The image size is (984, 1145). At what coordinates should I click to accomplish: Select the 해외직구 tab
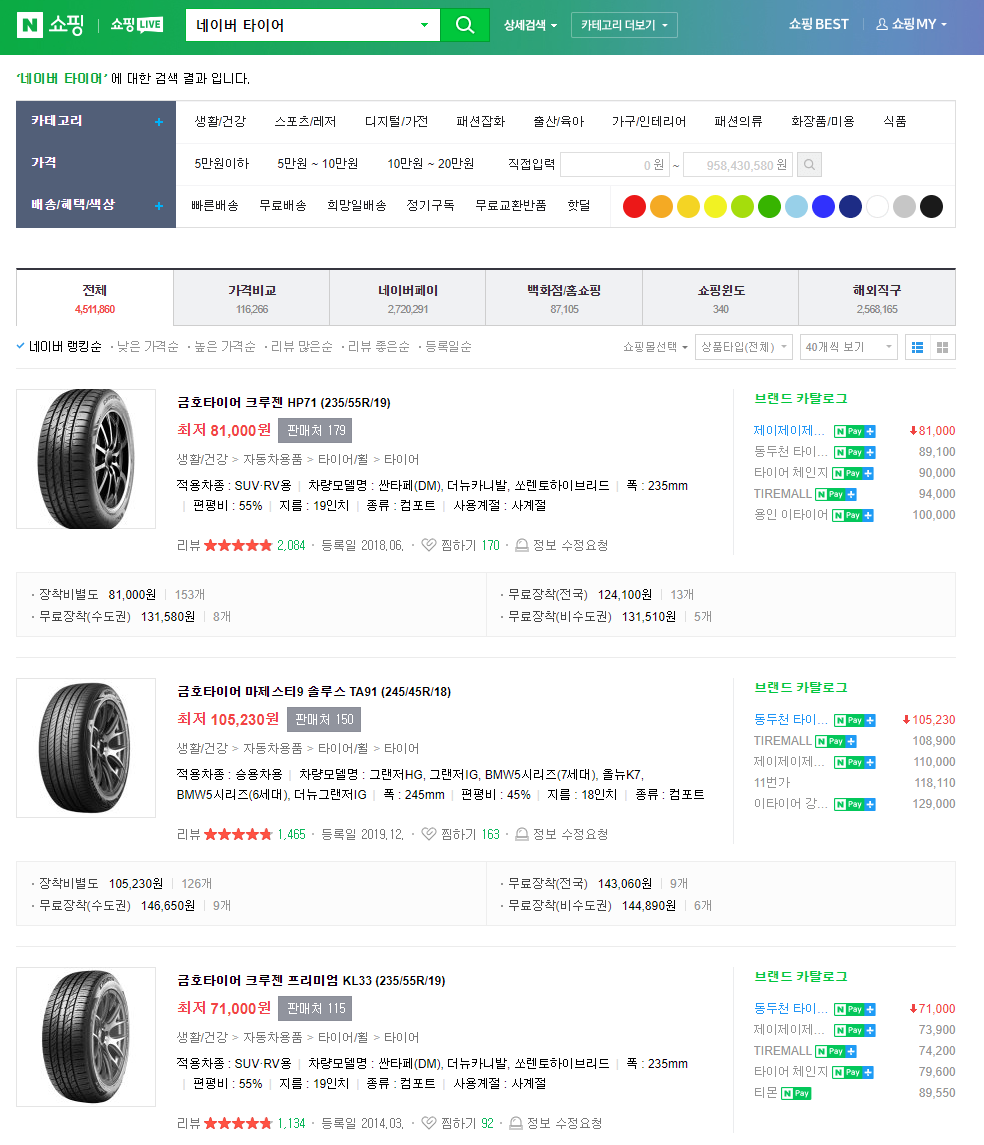tap(877, 299)
